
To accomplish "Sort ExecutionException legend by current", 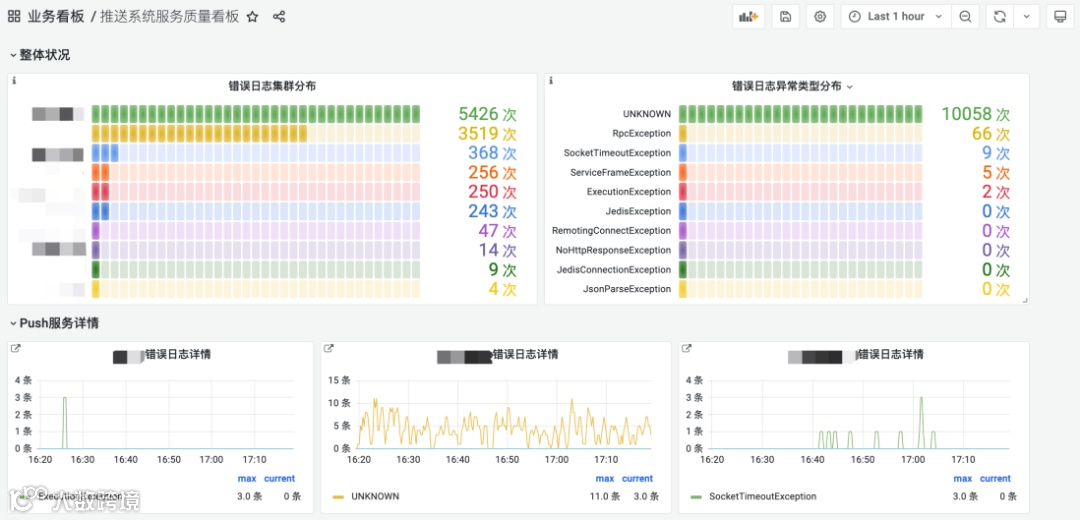I will (279, 478).
